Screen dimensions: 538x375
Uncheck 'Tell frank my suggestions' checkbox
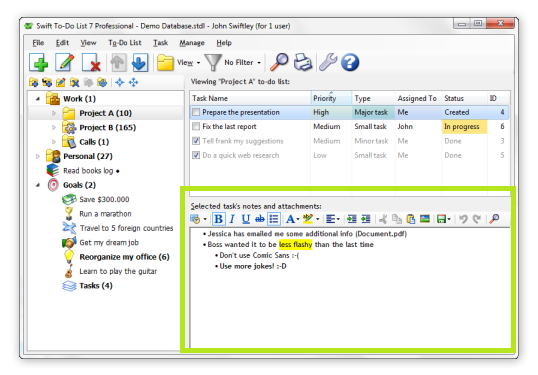pos(196,141)
